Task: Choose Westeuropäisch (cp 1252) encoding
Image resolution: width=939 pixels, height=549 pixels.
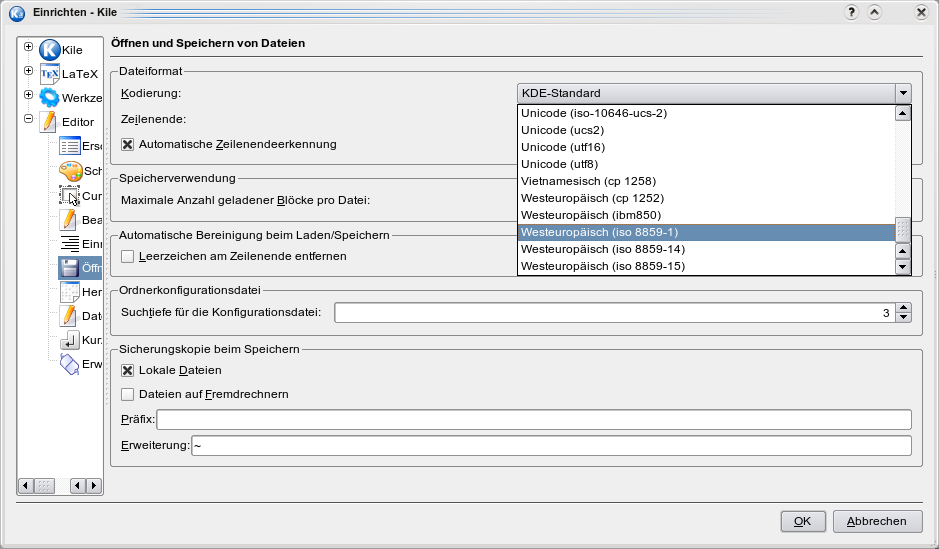Action: click(x=707, y=198)
